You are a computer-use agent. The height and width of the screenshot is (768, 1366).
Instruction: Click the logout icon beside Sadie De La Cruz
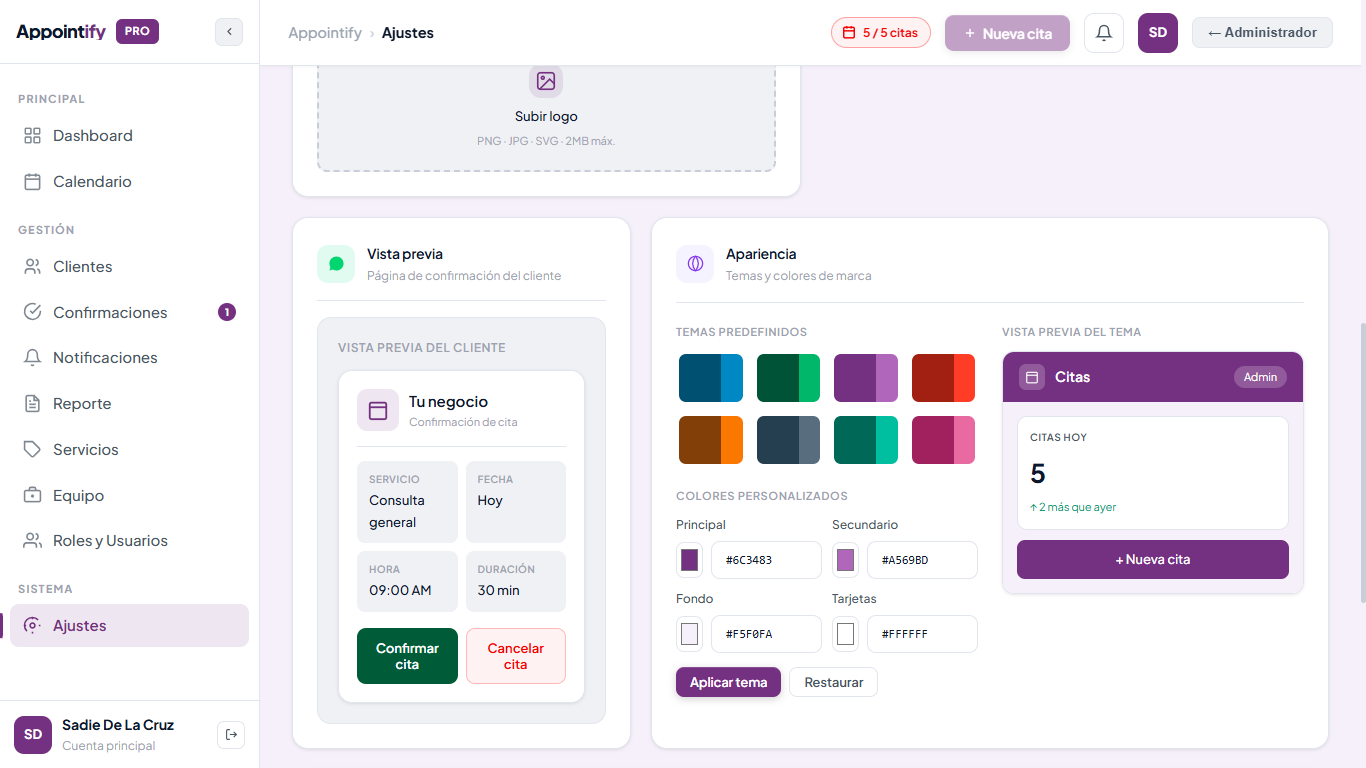point(231,735)
